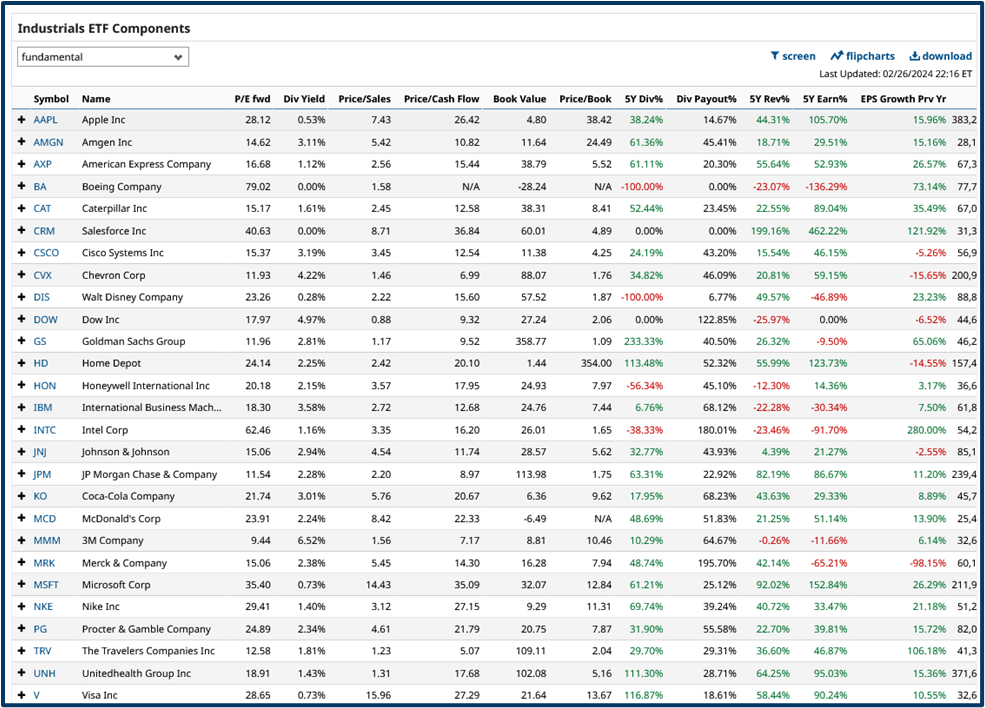This screenshot has width=985, height=708.
Task: Sort by Div Yield column header
Action: (304, 99)
